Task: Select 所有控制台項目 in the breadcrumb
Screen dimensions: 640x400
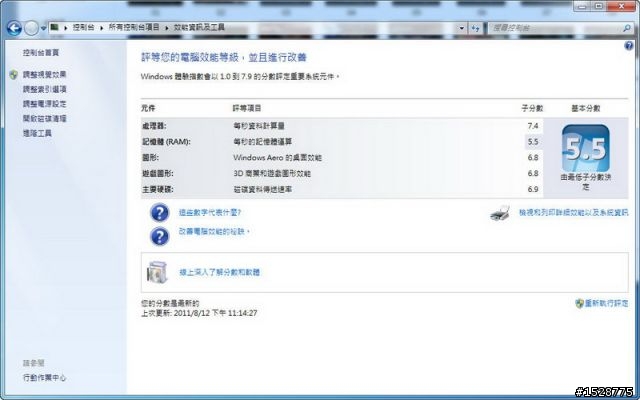Action: (x=134, y=27)
